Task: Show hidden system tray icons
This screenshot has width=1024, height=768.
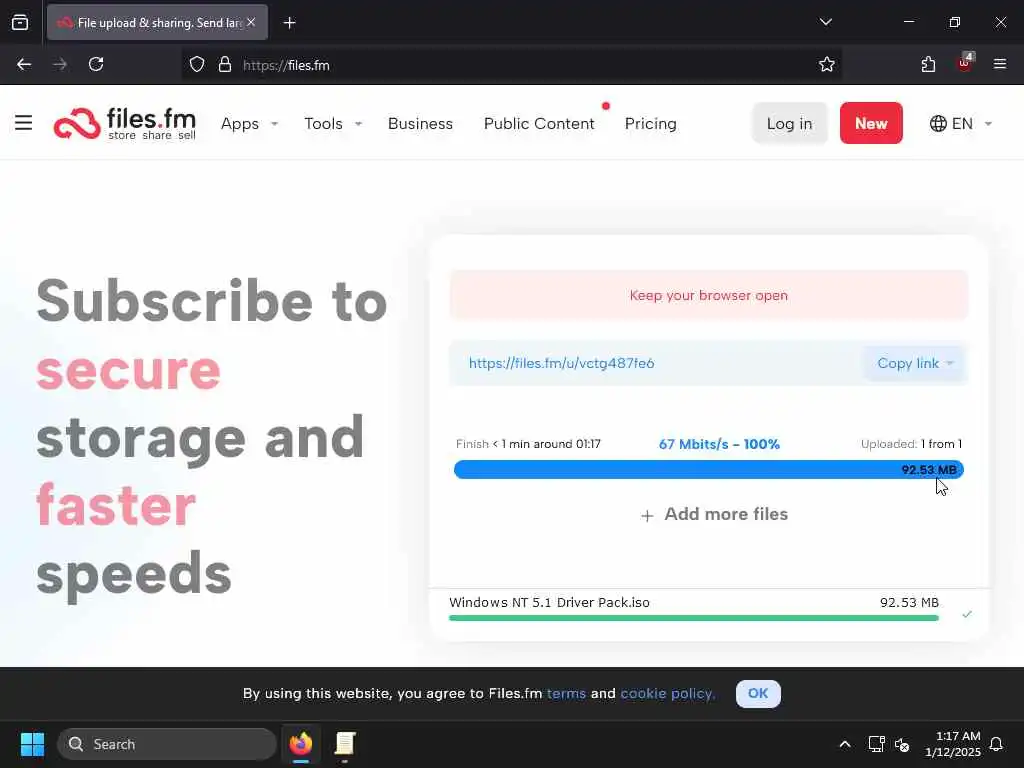Action: pyautogui.click(x=844, y=744)
